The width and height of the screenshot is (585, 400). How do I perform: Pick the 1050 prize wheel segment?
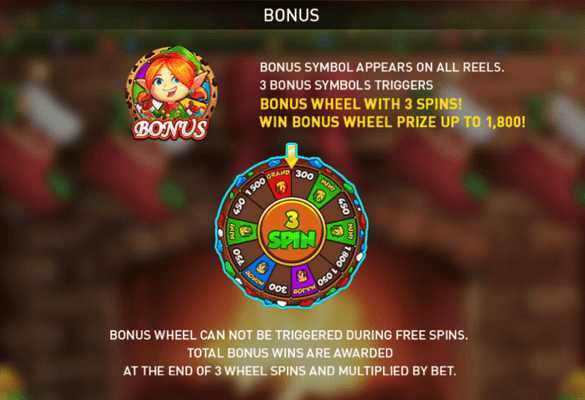[x=327, y=277]
